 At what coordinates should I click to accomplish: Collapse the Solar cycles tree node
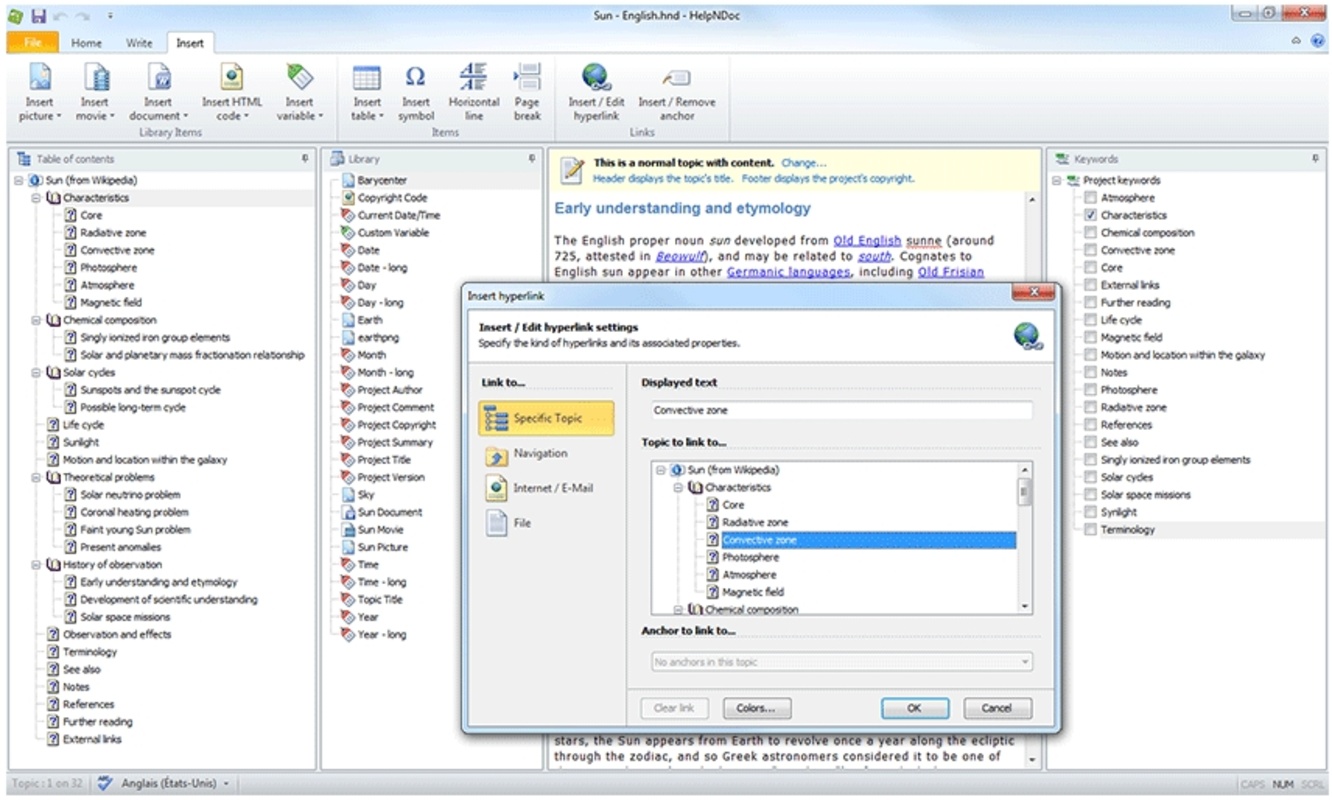click(x=36, y=373)
